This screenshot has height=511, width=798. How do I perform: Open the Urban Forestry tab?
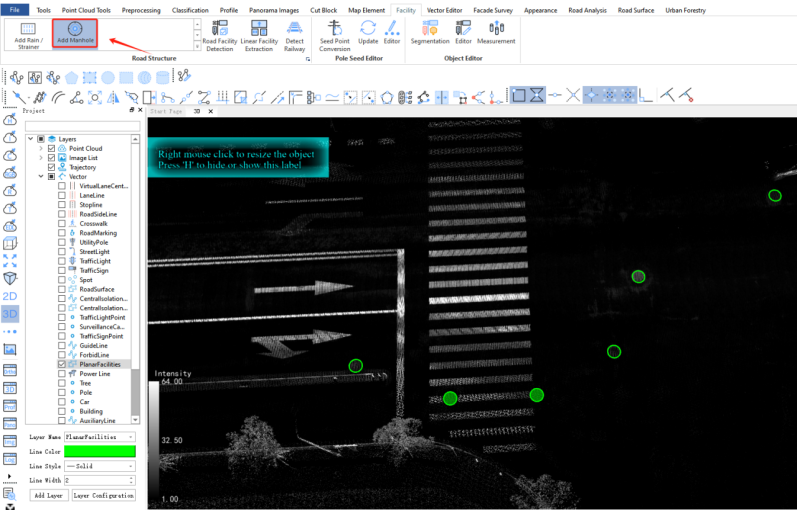point(686,10)
